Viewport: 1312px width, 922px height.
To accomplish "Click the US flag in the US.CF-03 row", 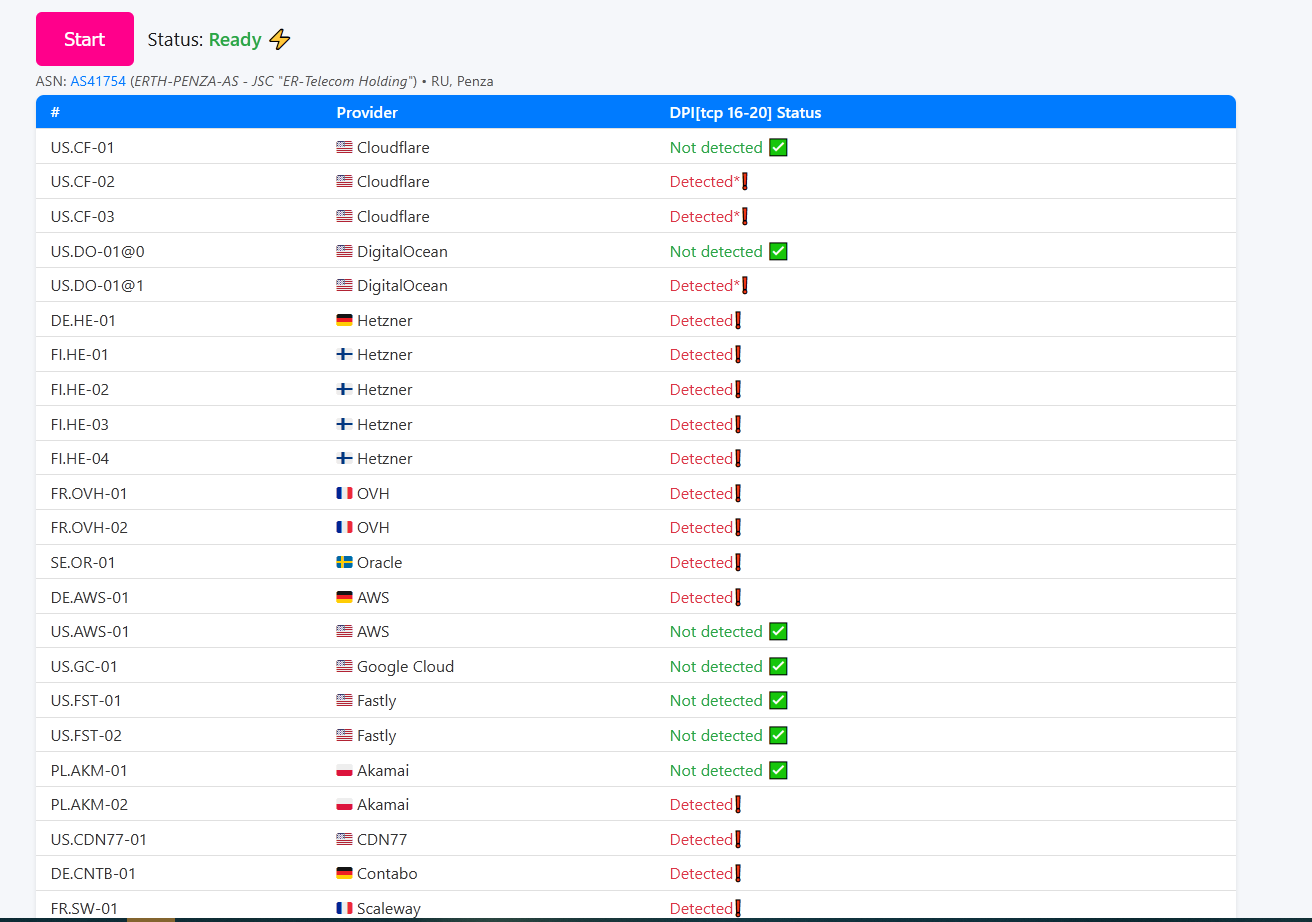I will pos(344,216).
